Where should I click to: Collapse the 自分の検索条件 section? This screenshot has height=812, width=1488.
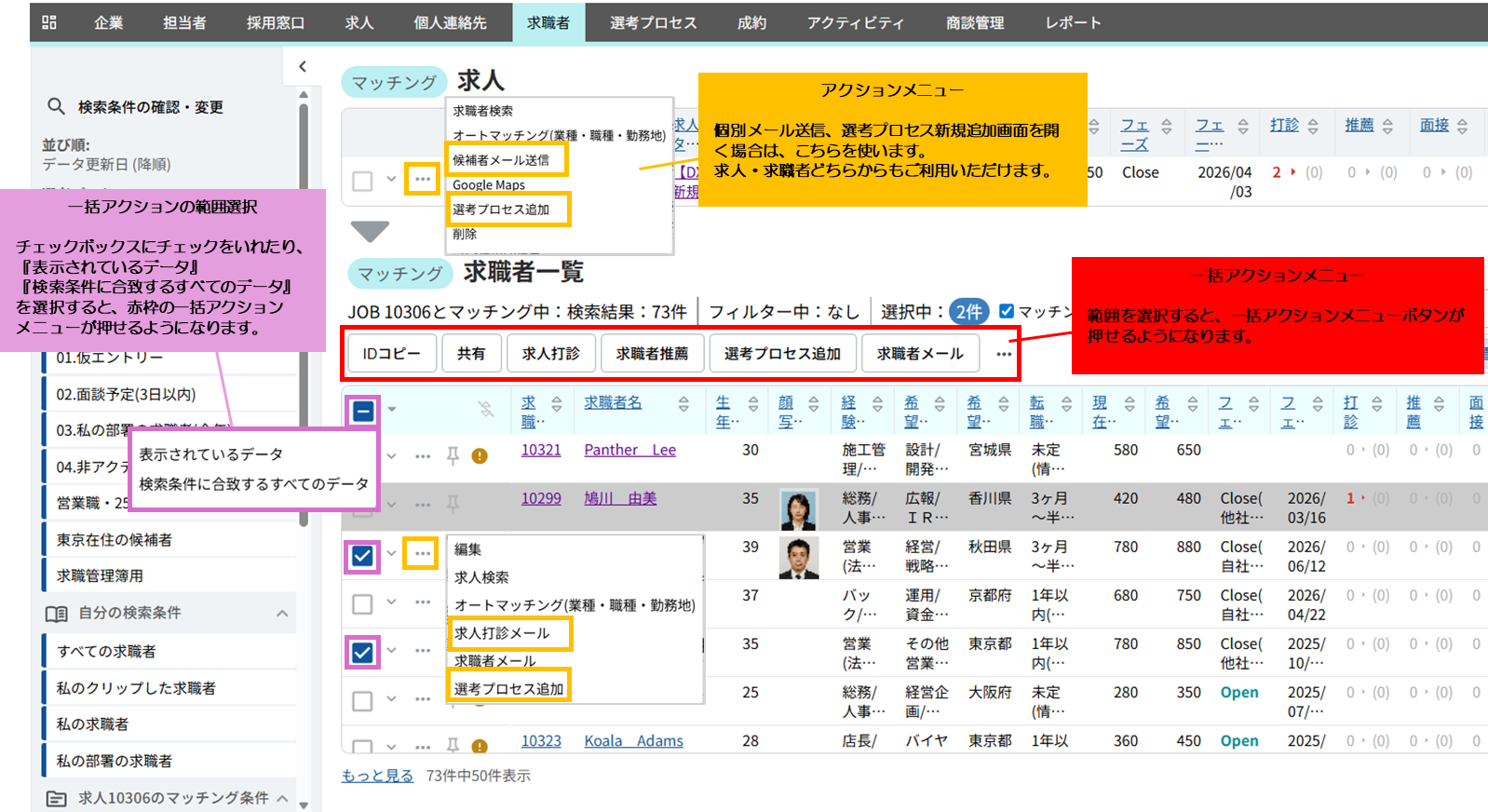point(282,614)
